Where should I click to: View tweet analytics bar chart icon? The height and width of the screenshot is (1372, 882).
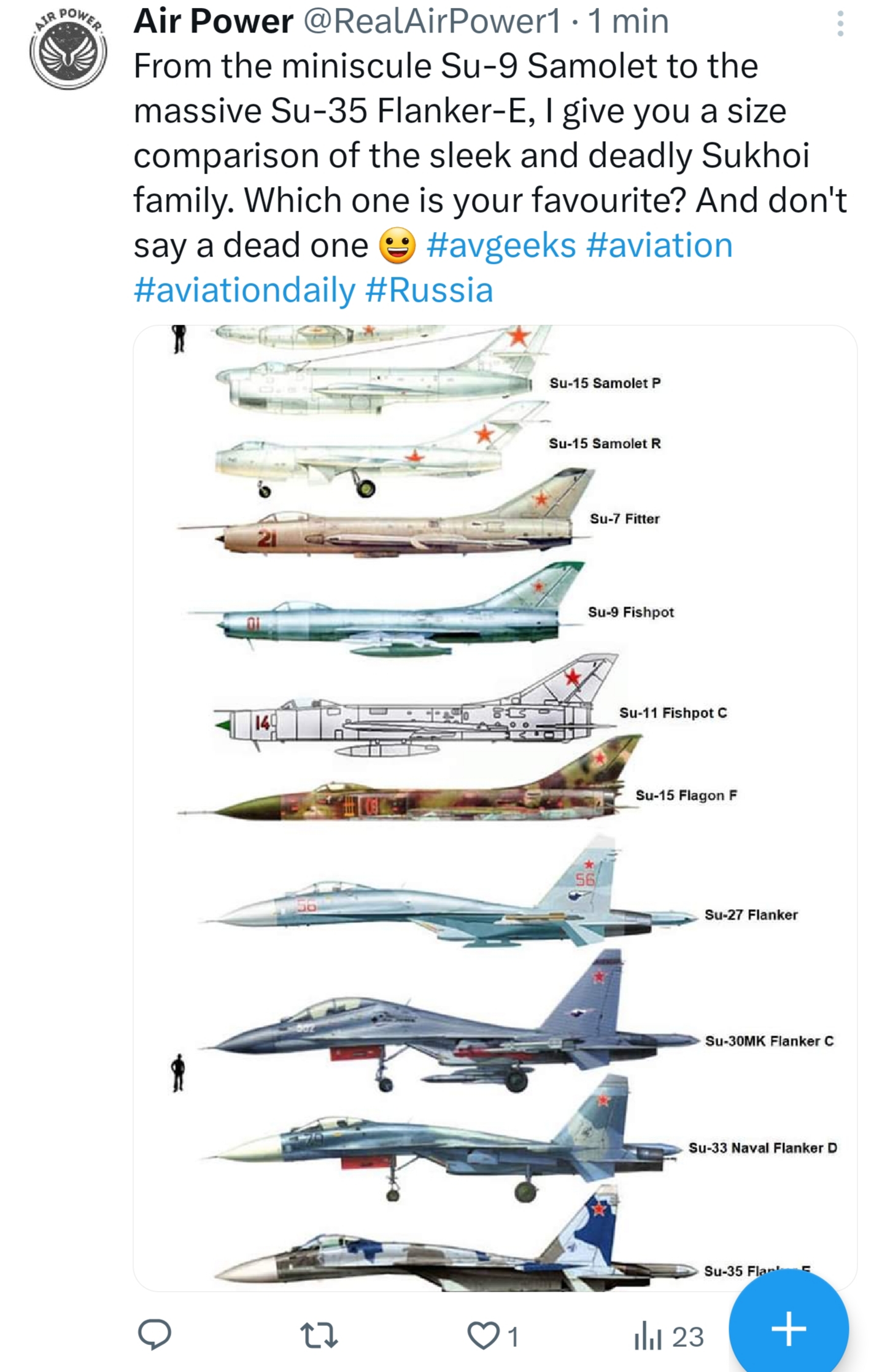click(646, 1336)
